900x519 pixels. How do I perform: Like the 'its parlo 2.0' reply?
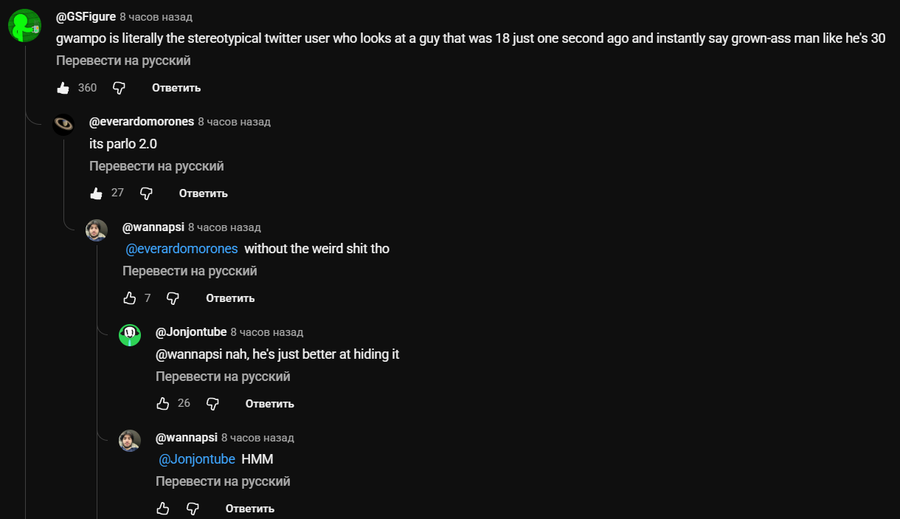(97, 193)
